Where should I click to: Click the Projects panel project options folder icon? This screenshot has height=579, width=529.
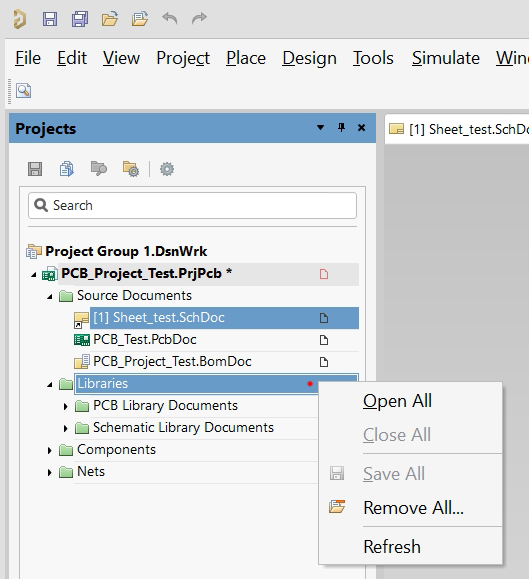point(131,169)
